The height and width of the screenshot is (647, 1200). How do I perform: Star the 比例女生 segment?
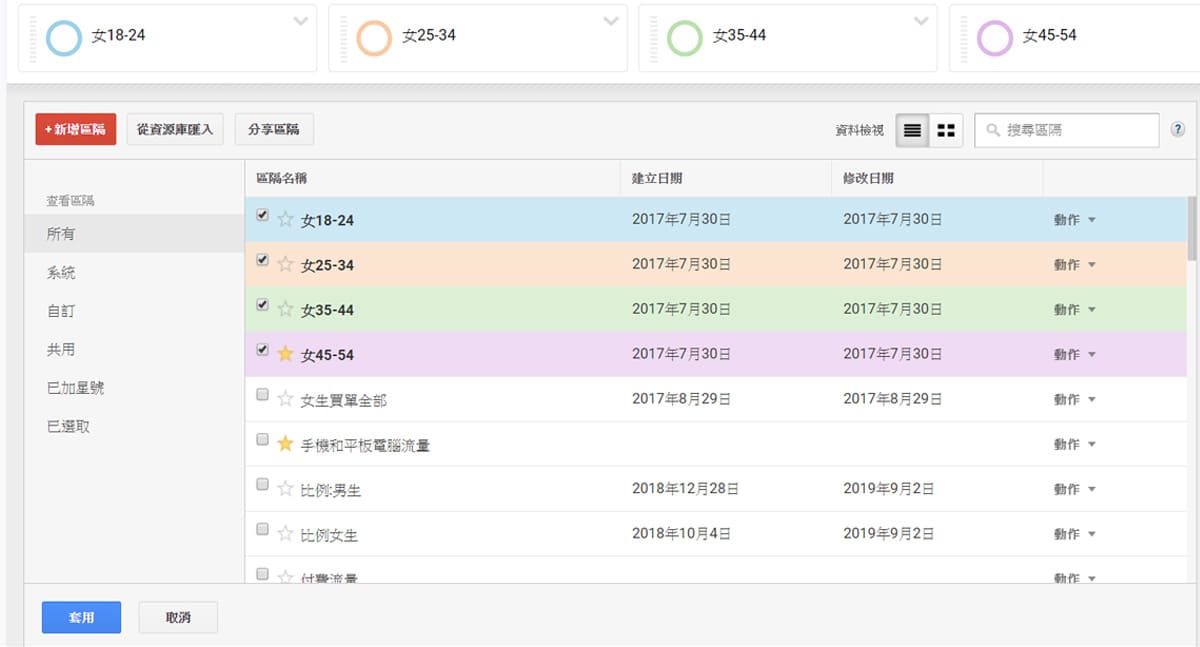click(x=285, y=534)
